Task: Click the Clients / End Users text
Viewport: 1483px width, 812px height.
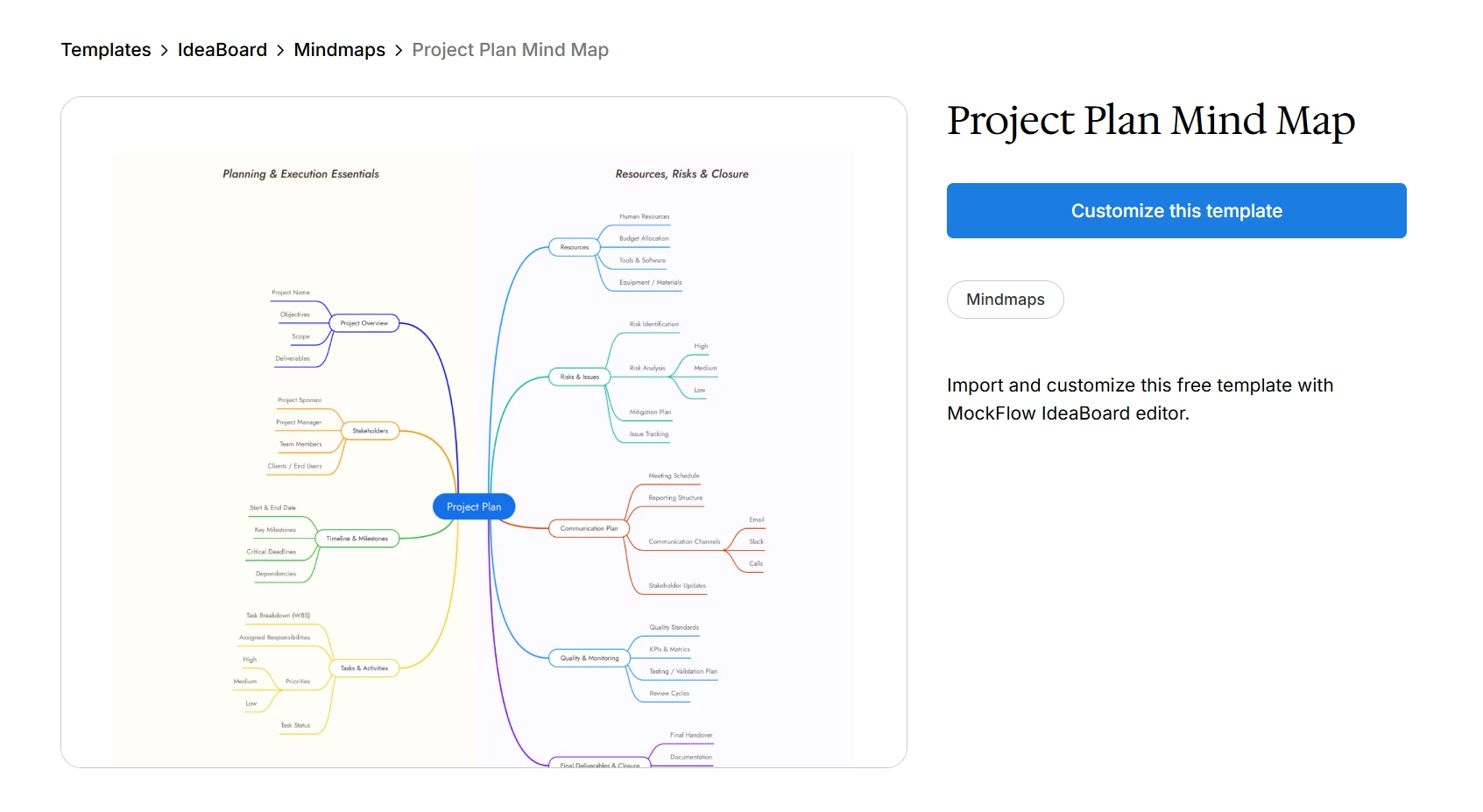Action: tap(294, 466)
